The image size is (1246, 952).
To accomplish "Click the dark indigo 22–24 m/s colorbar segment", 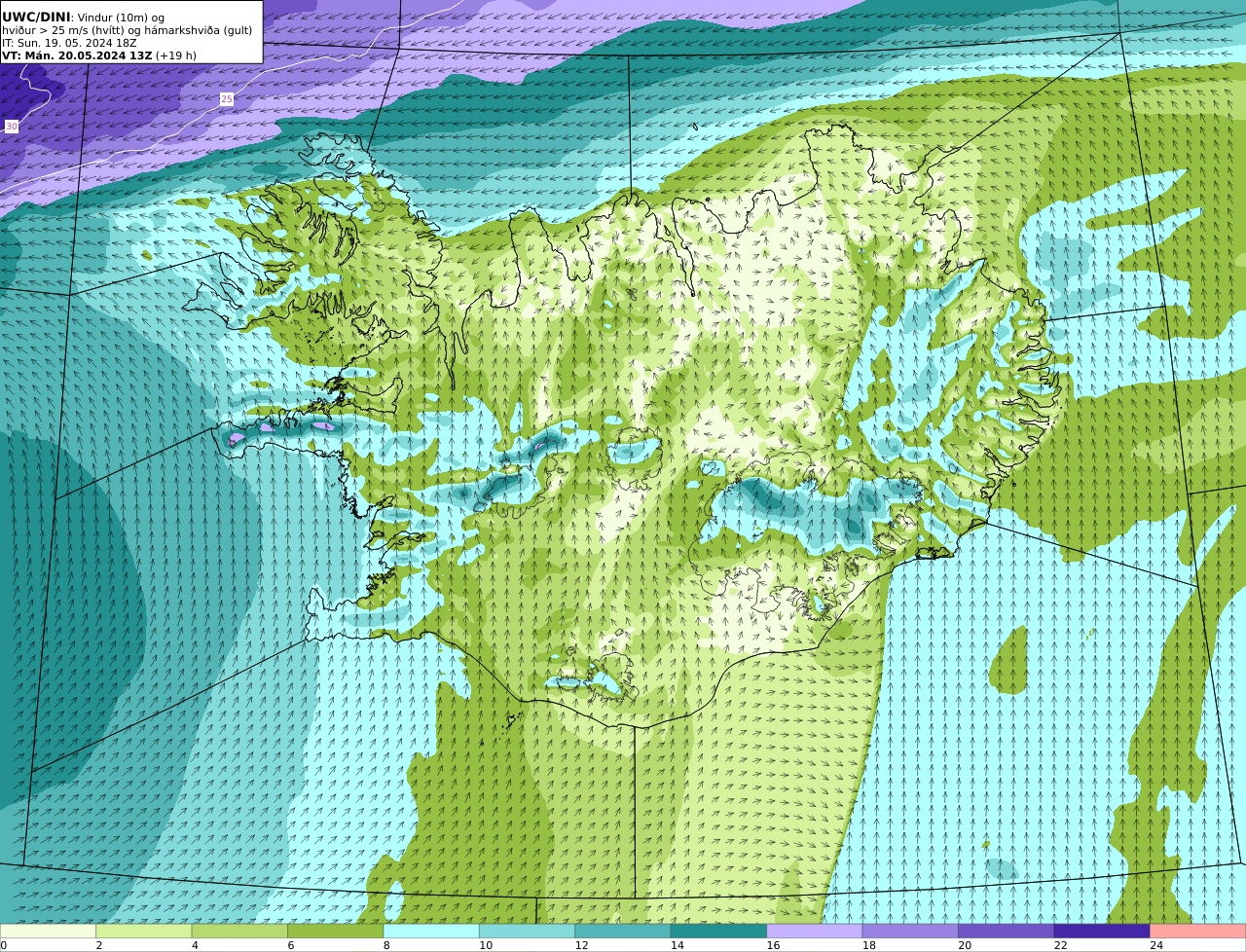I will click(1102, 932).
